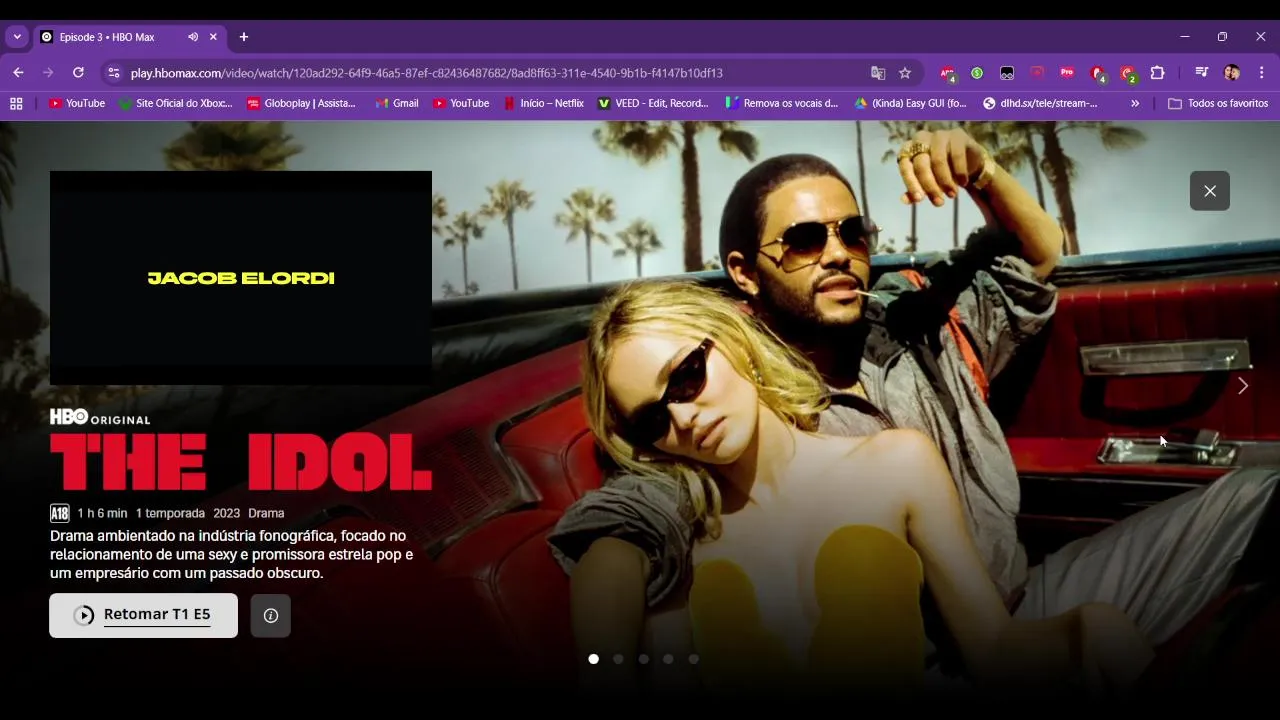Image resolution: width=1280 pixels, height=720 pixels.
Task: Reload the HBO Max page
Action: point(78,73)
